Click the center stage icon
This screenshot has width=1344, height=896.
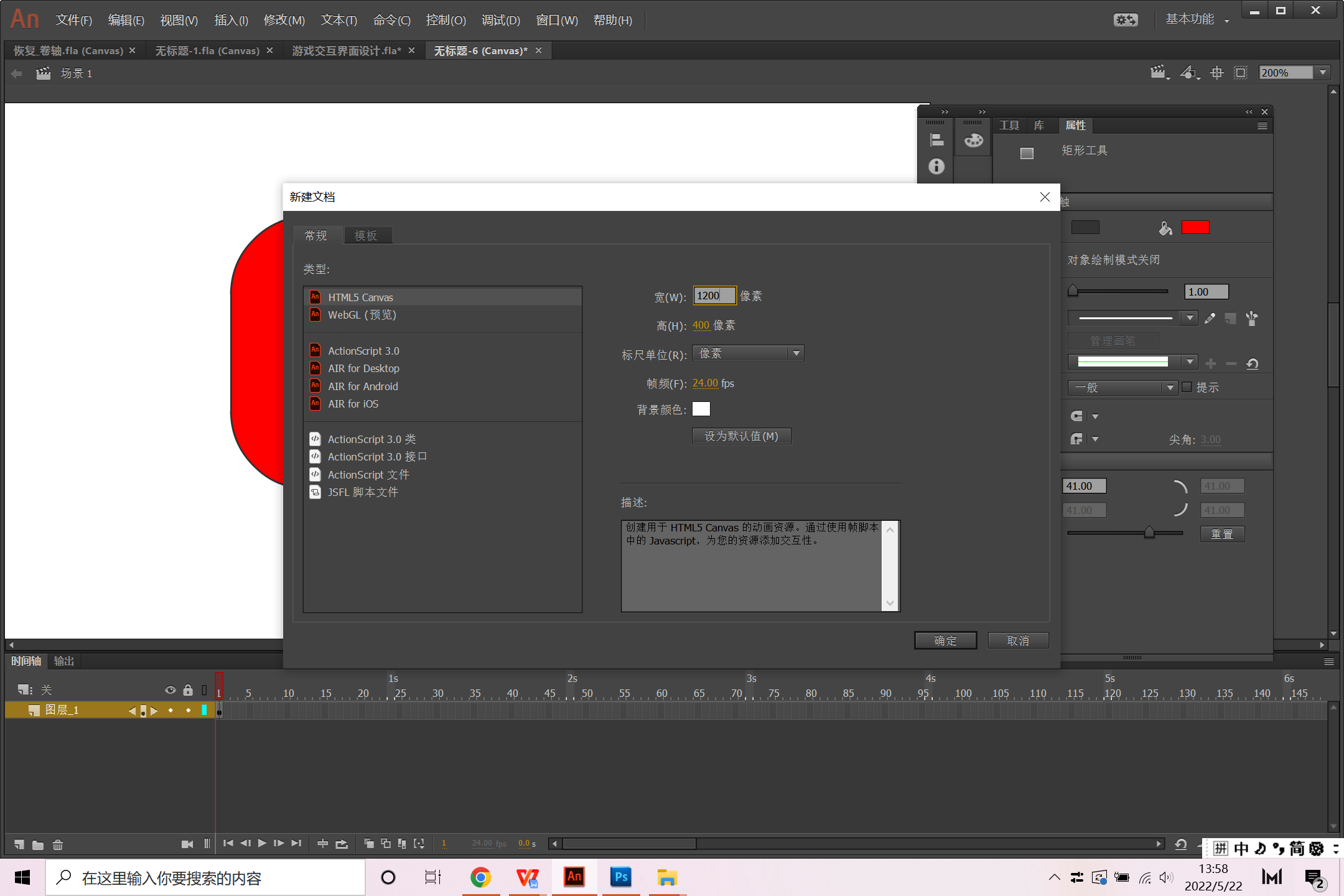tap(1216, 73)
